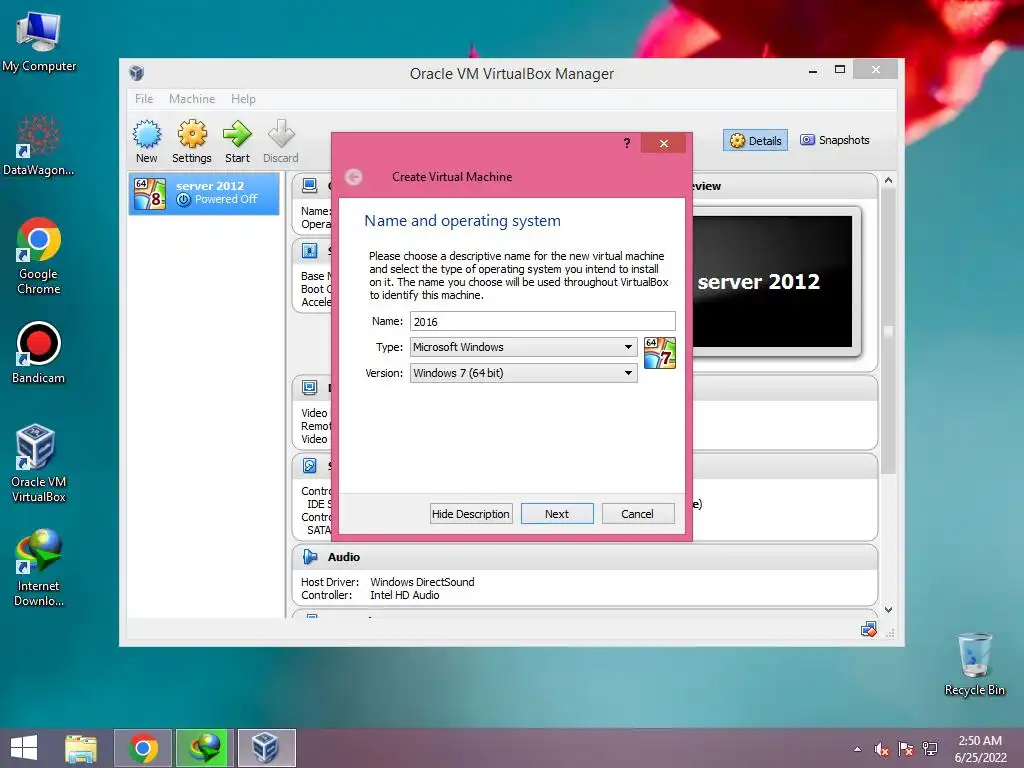Click the status bar network indicator icon

point(869,630)
